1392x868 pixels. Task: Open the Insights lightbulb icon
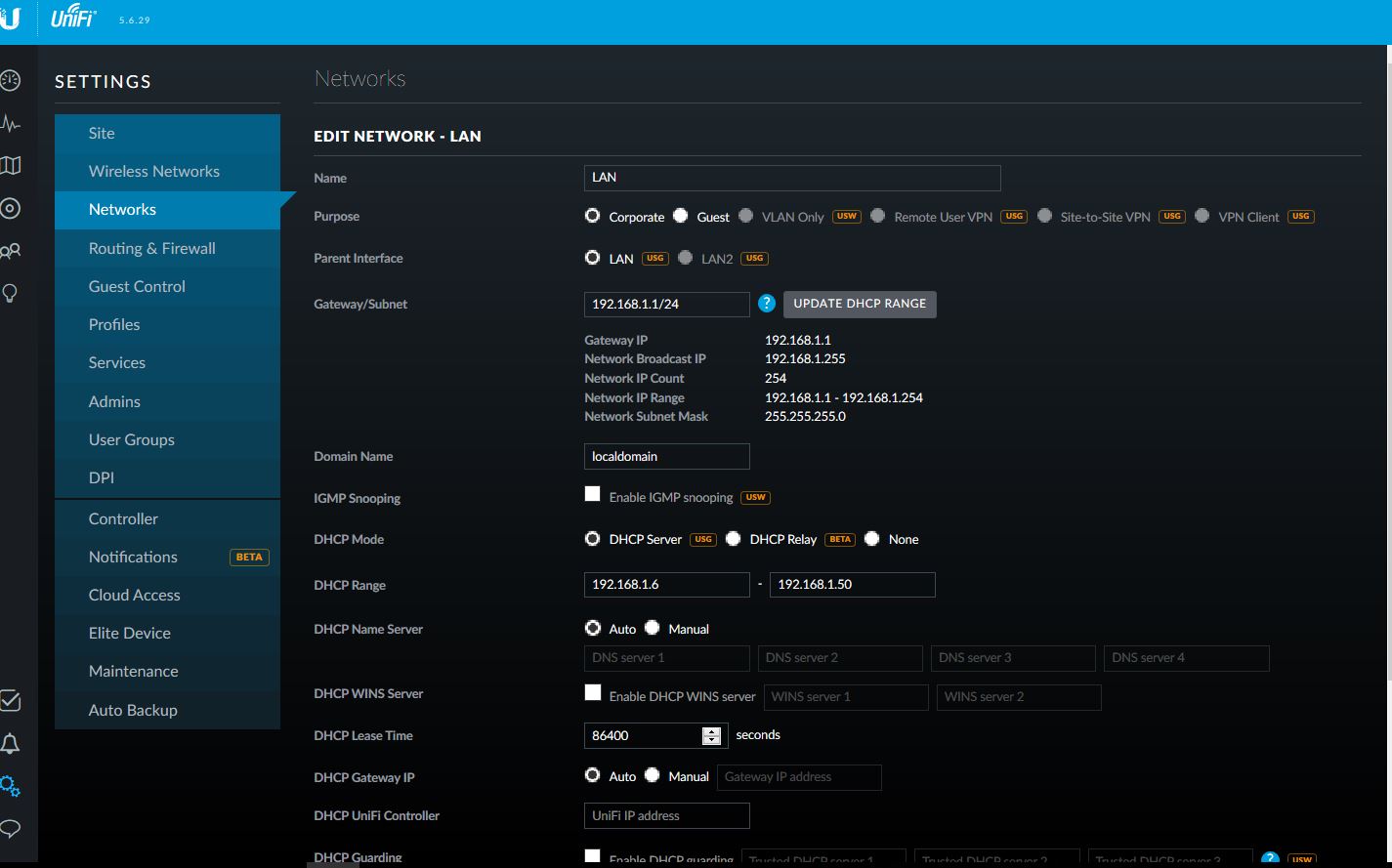(x=10, y=293)
